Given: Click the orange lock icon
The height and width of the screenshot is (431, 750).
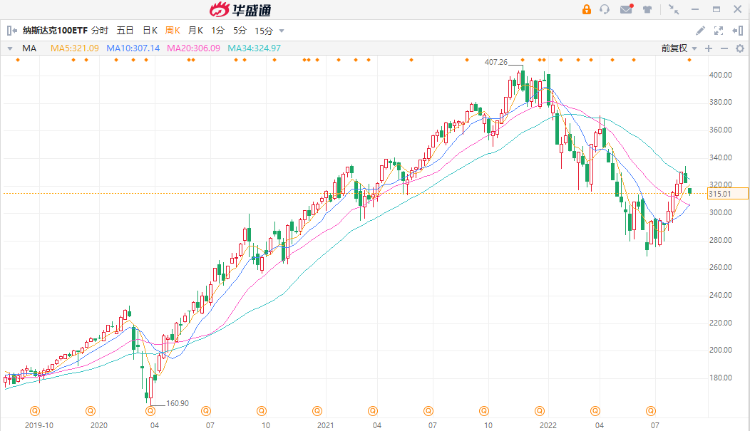Looking at the screenshot, I should click(x=587, y=9).
